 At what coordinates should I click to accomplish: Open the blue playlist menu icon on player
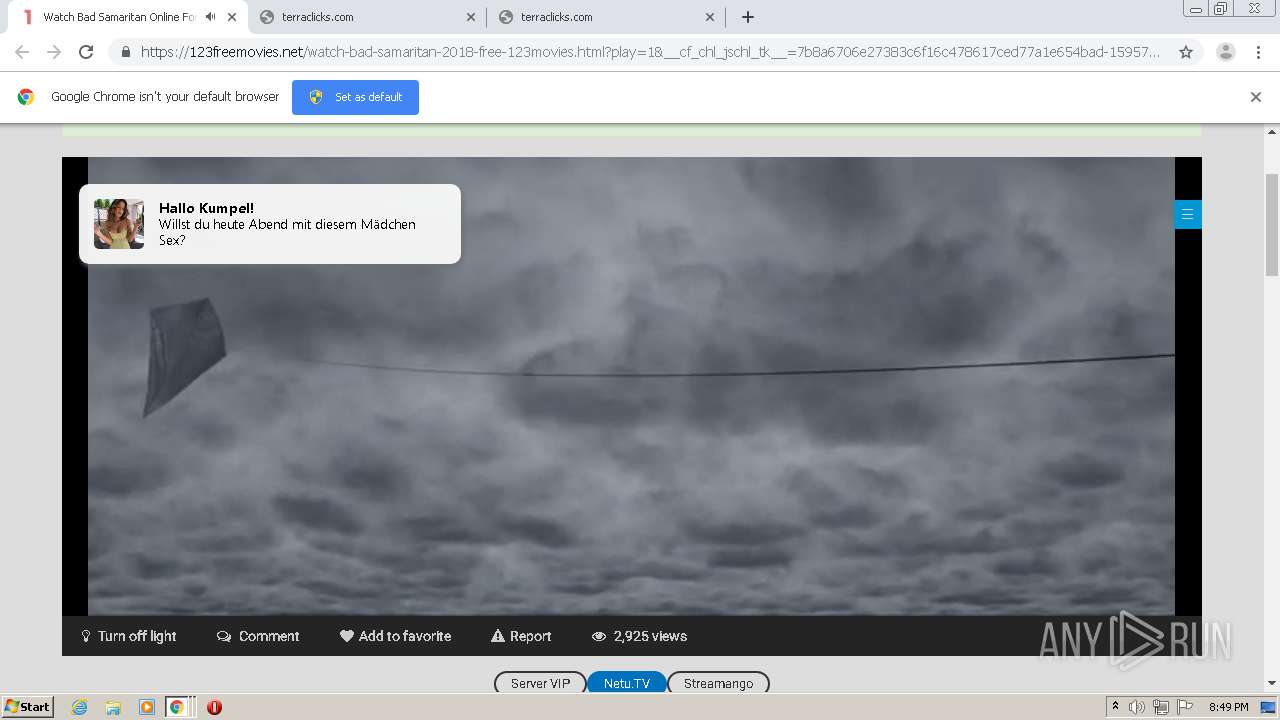tap(1188, 214)
